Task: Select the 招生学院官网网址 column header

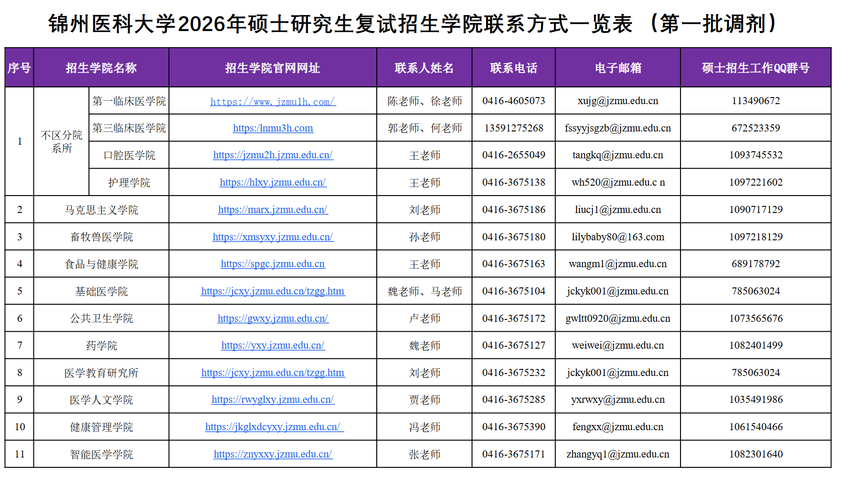Action: click(272, 68)
